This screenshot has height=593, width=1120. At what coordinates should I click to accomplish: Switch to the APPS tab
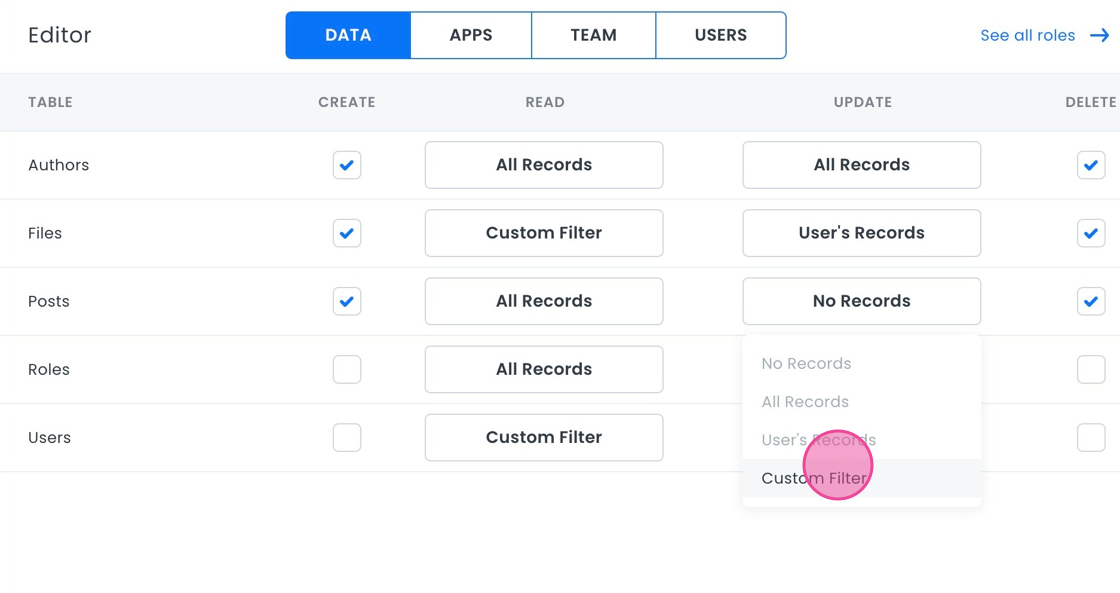pos(471,35)
